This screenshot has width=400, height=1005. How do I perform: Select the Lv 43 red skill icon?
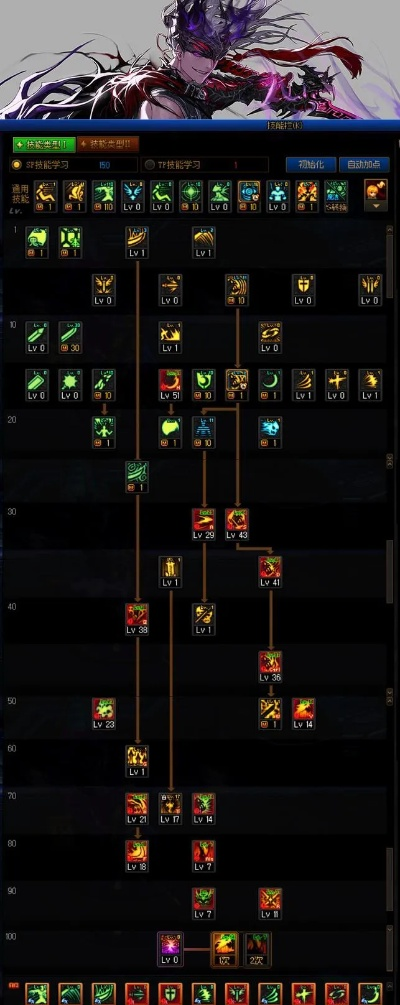point(237,524)
